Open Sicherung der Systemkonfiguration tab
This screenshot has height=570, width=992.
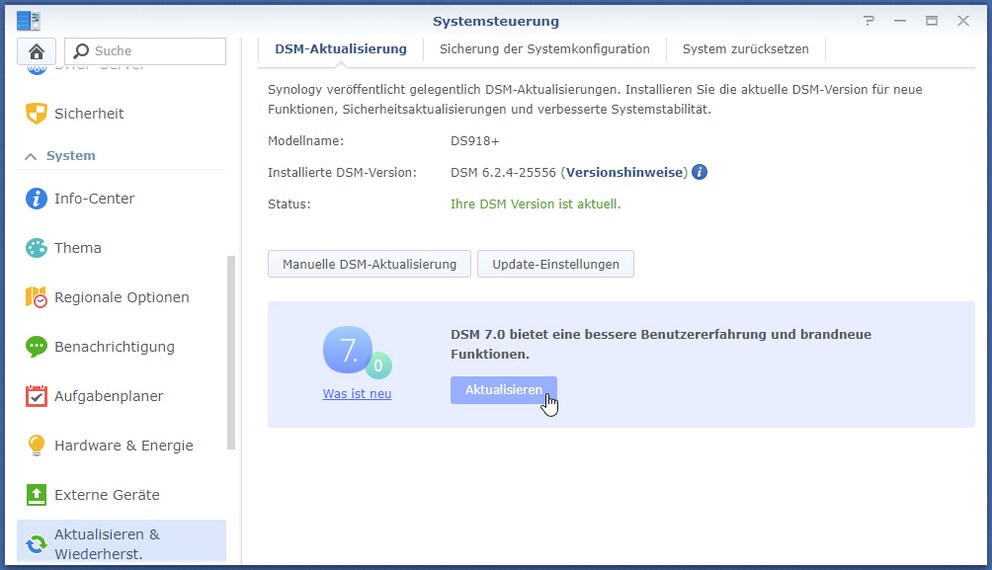545,49
